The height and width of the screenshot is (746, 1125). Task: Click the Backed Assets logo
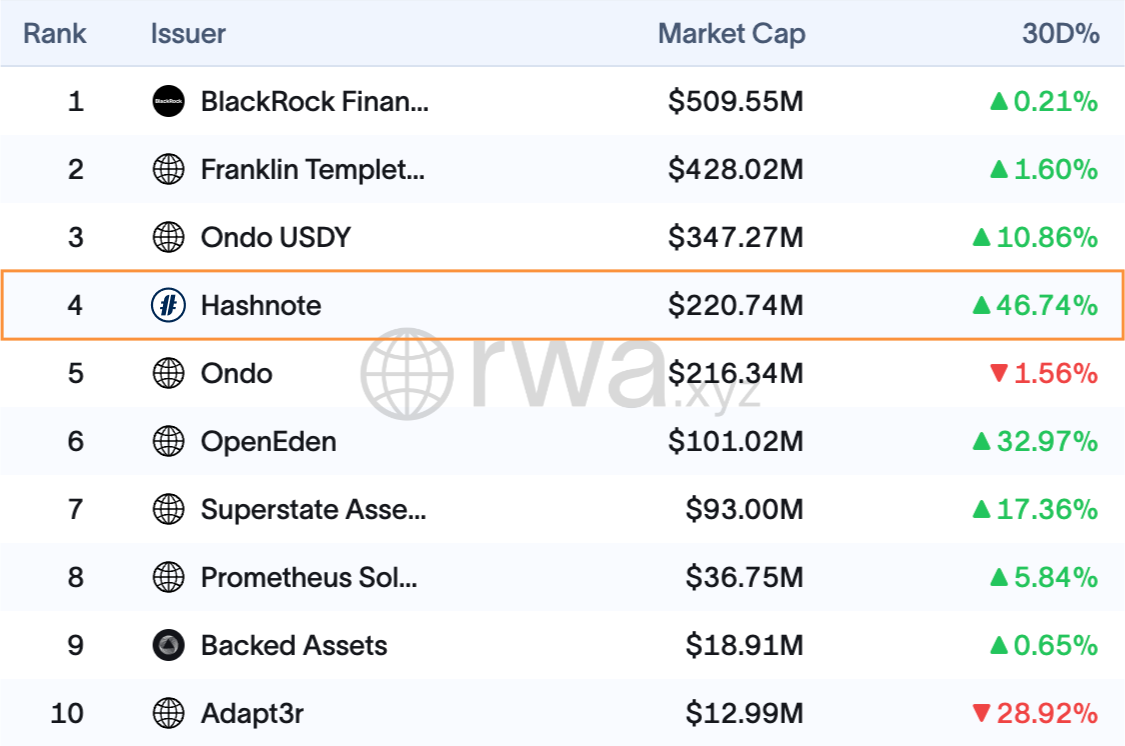click(168, 645)
